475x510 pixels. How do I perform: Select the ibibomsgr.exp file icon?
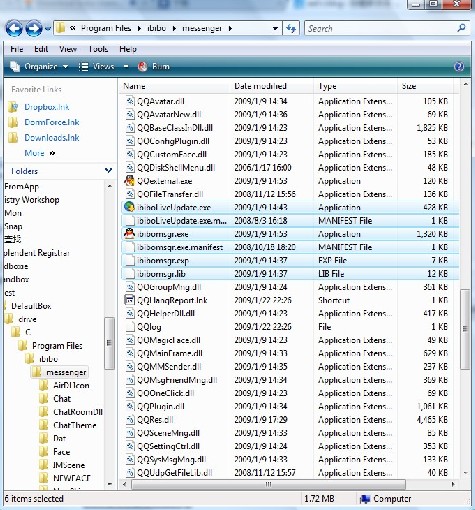129,260
